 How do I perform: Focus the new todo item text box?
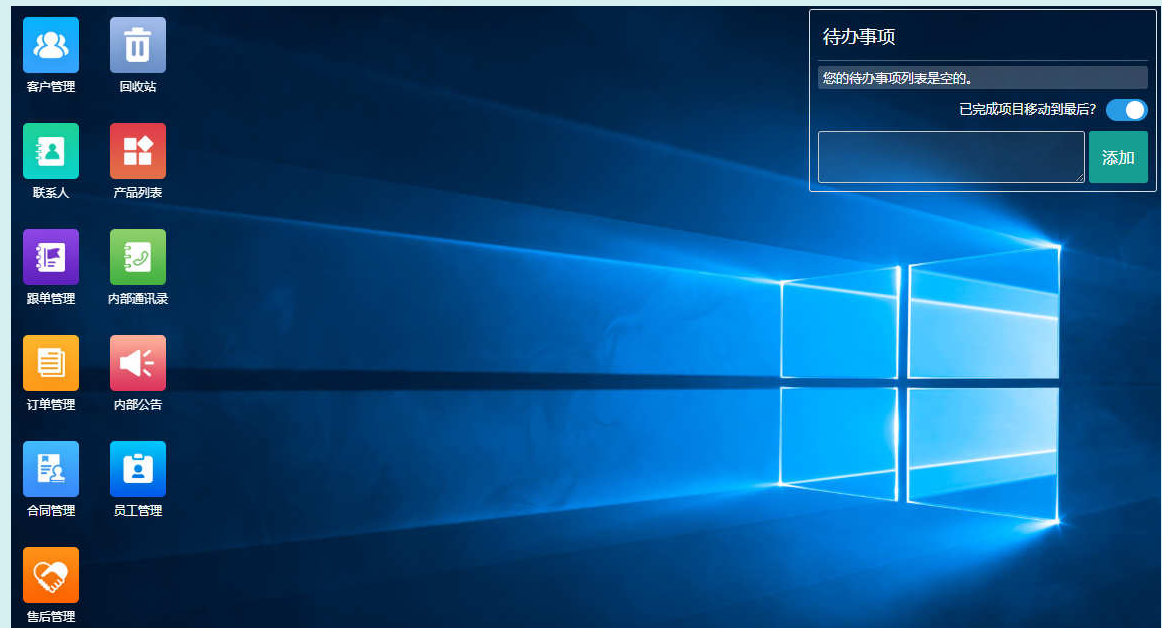(x=950, y=157)
